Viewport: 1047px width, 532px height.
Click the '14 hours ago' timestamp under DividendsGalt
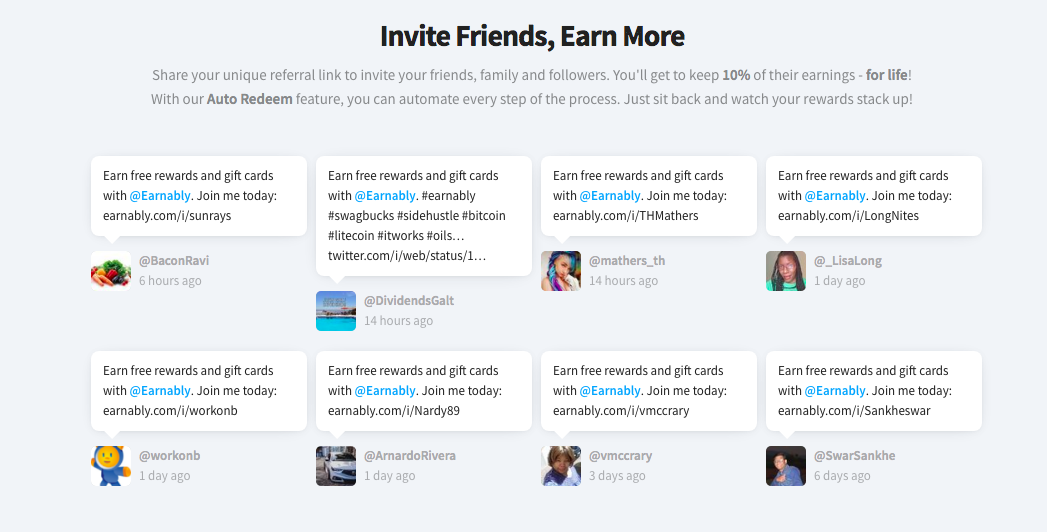(399, 321)
